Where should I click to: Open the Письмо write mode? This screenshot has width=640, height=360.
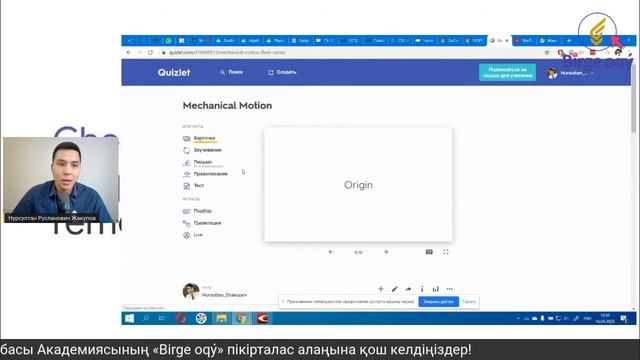click(x=202, y=162)
